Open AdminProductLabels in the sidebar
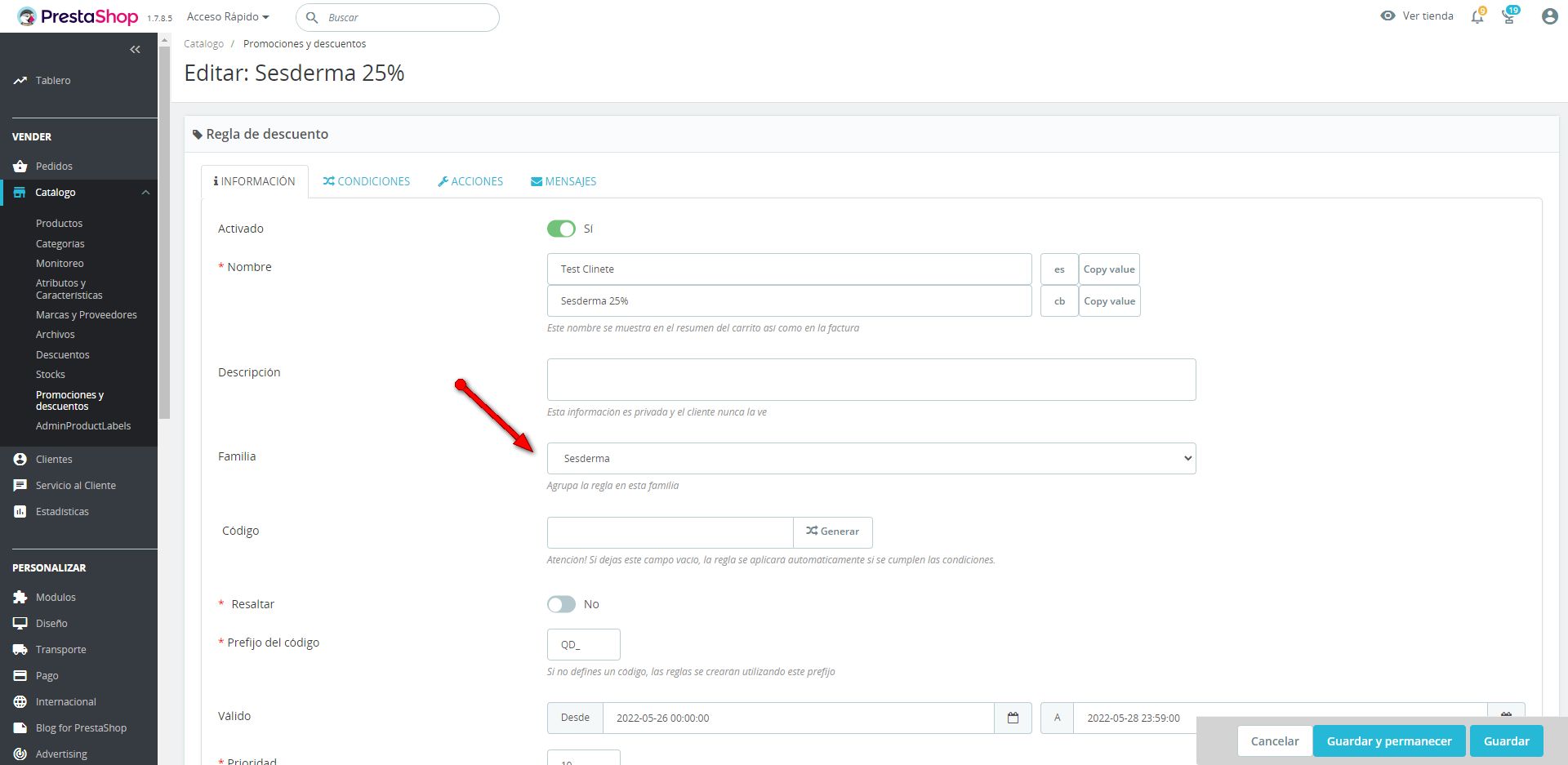Viewport: 1568px width, 765px height. 83,426
